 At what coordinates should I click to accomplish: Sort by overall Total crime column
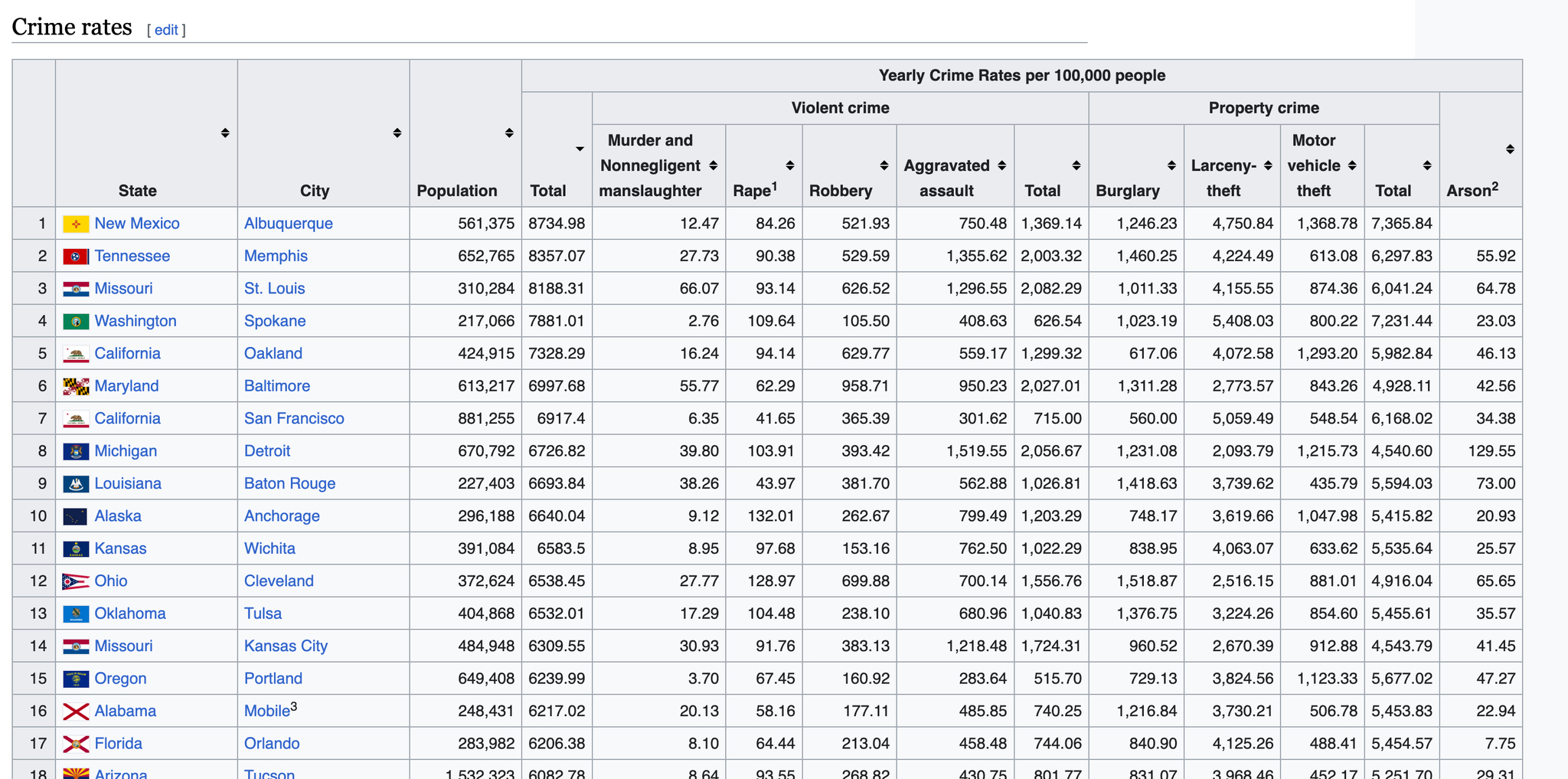tap(580, 149)
